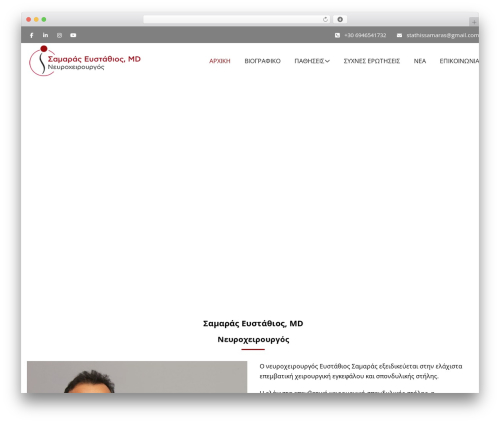Go to ΑΡΧΙΚΗ menu item

tap(220, 61)
